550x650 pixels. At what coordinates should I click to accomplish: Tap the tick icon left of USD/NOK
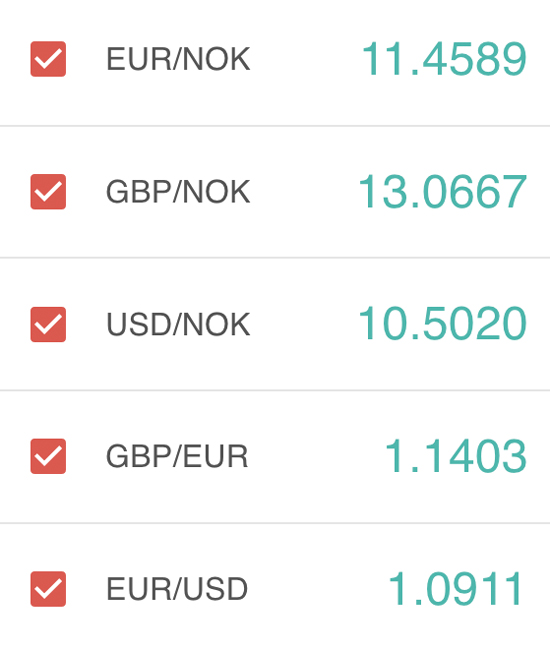pos(48,324)
